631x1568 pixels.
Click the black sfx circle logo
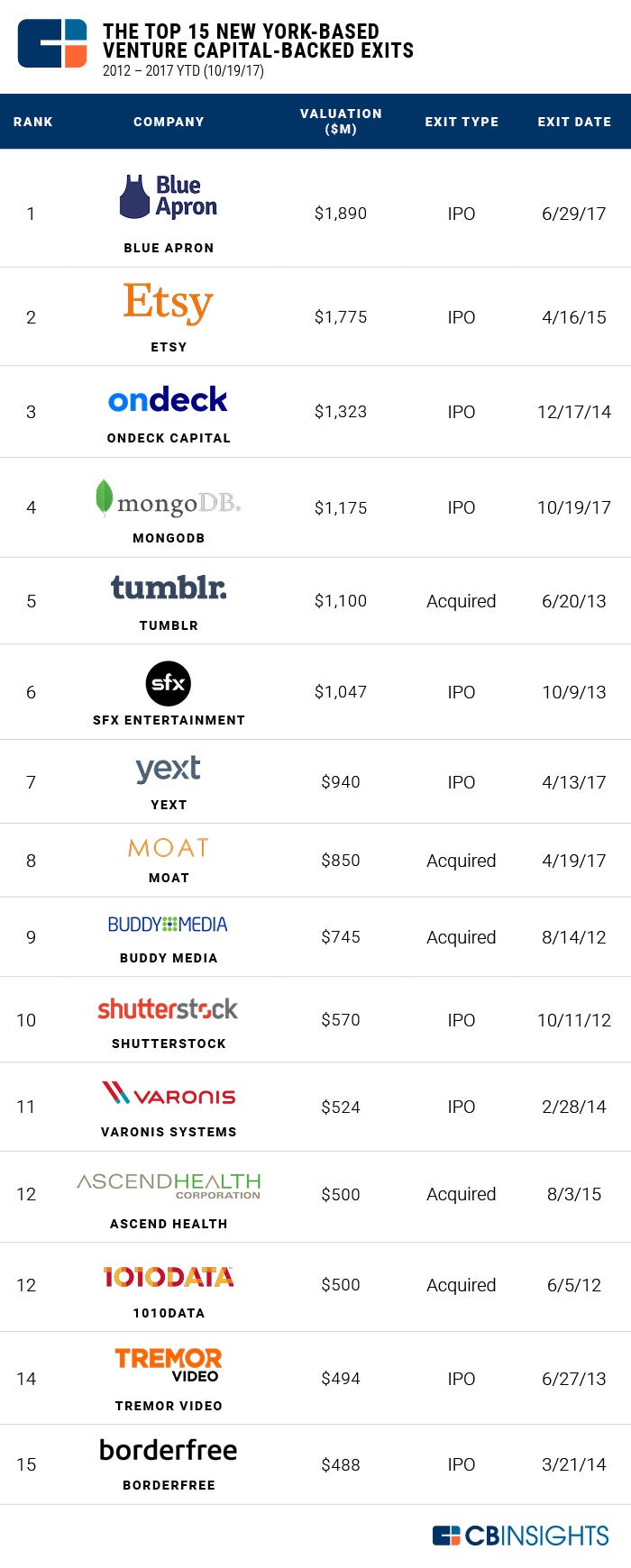(169, 683)
